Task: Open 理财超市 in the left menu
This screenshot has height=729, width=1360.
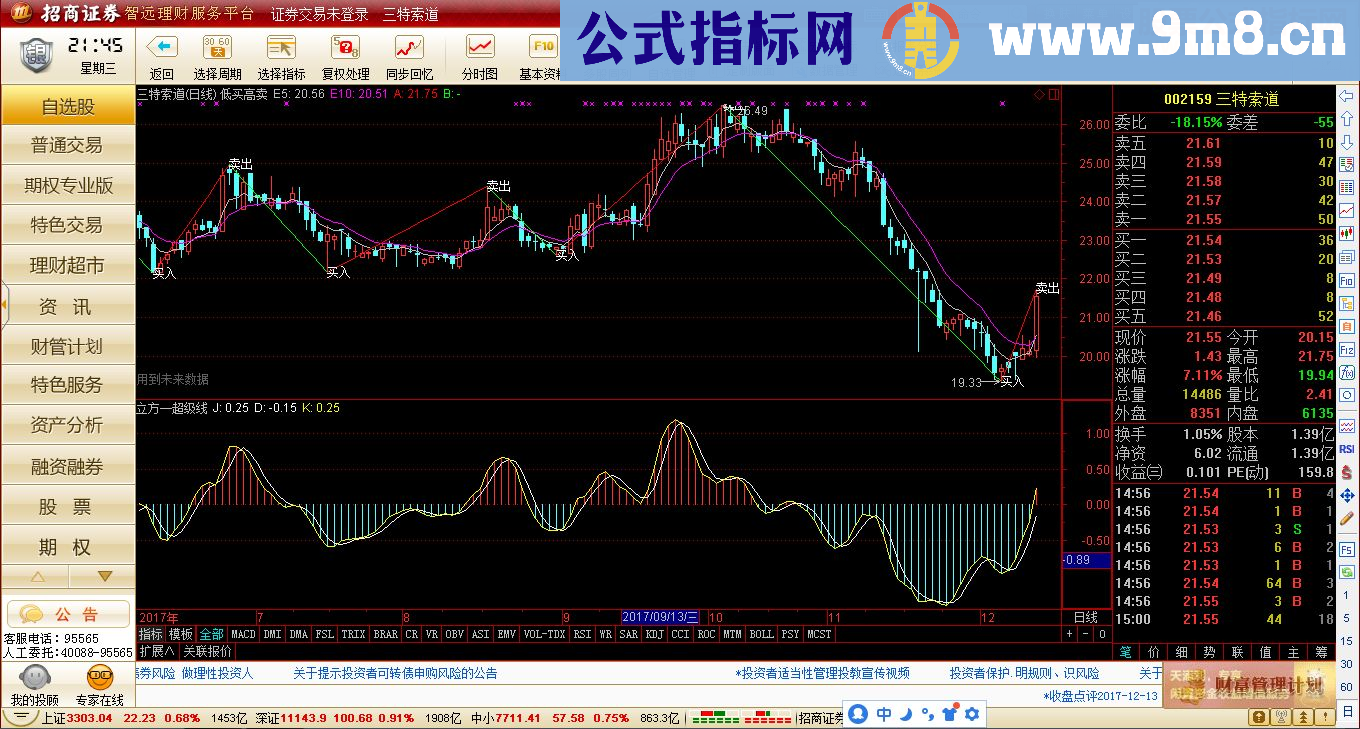Action: pyautogui.click(x=67, y=265)
